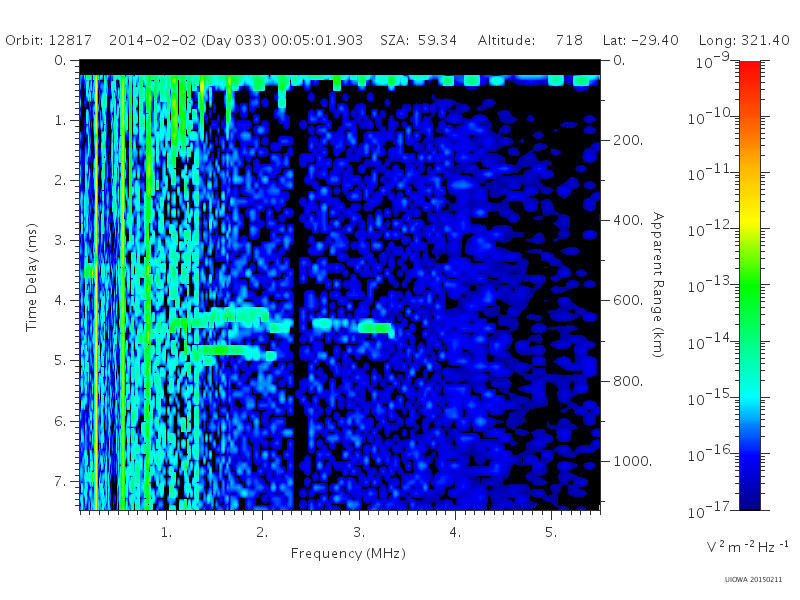Click the 3. tick label on time delay axis
This screenshot has height=600, width=800.
click(61, 240)
